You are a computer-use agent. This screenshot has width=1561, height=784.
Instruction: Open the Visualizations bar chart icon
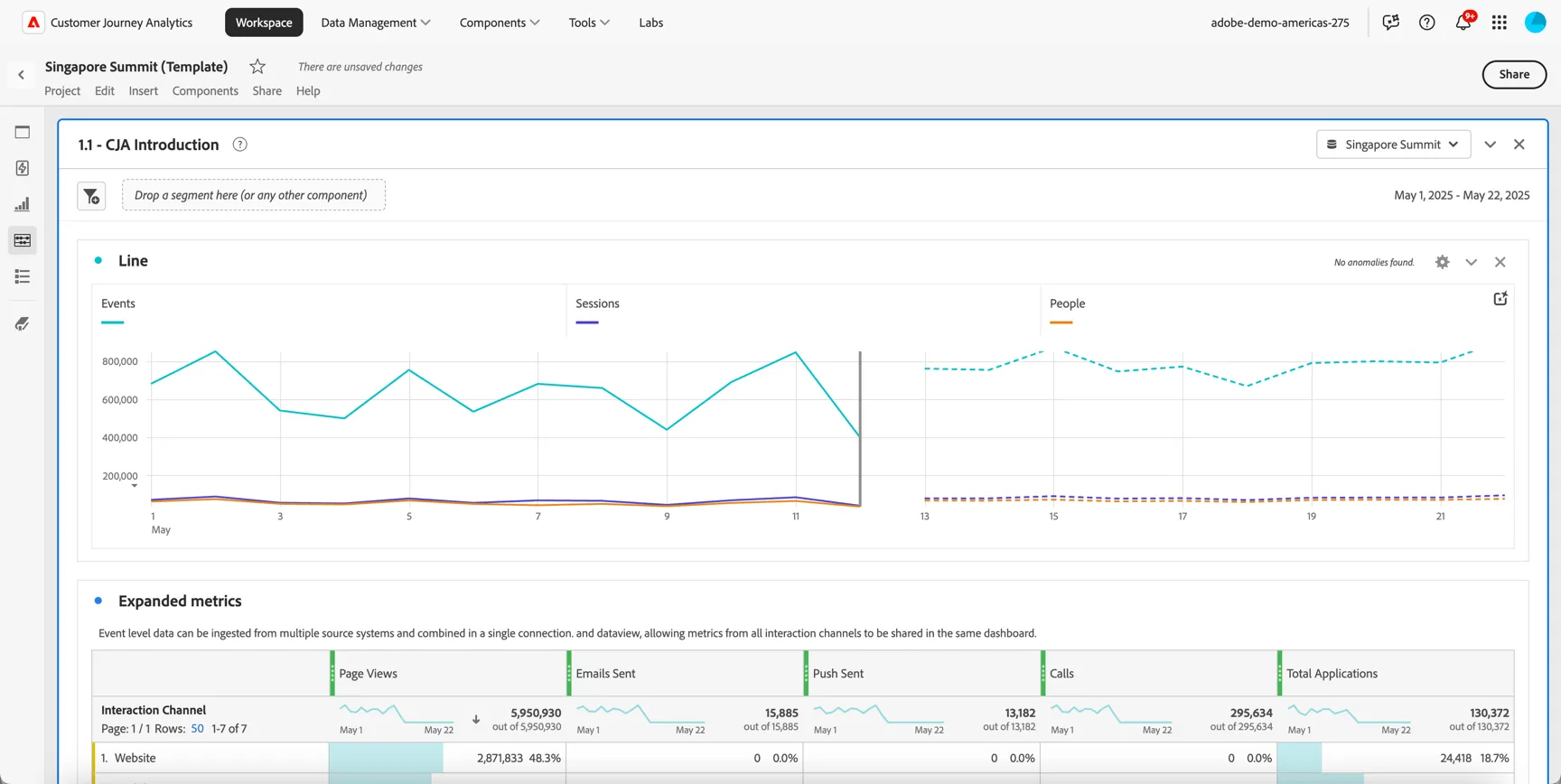(23, 204)
